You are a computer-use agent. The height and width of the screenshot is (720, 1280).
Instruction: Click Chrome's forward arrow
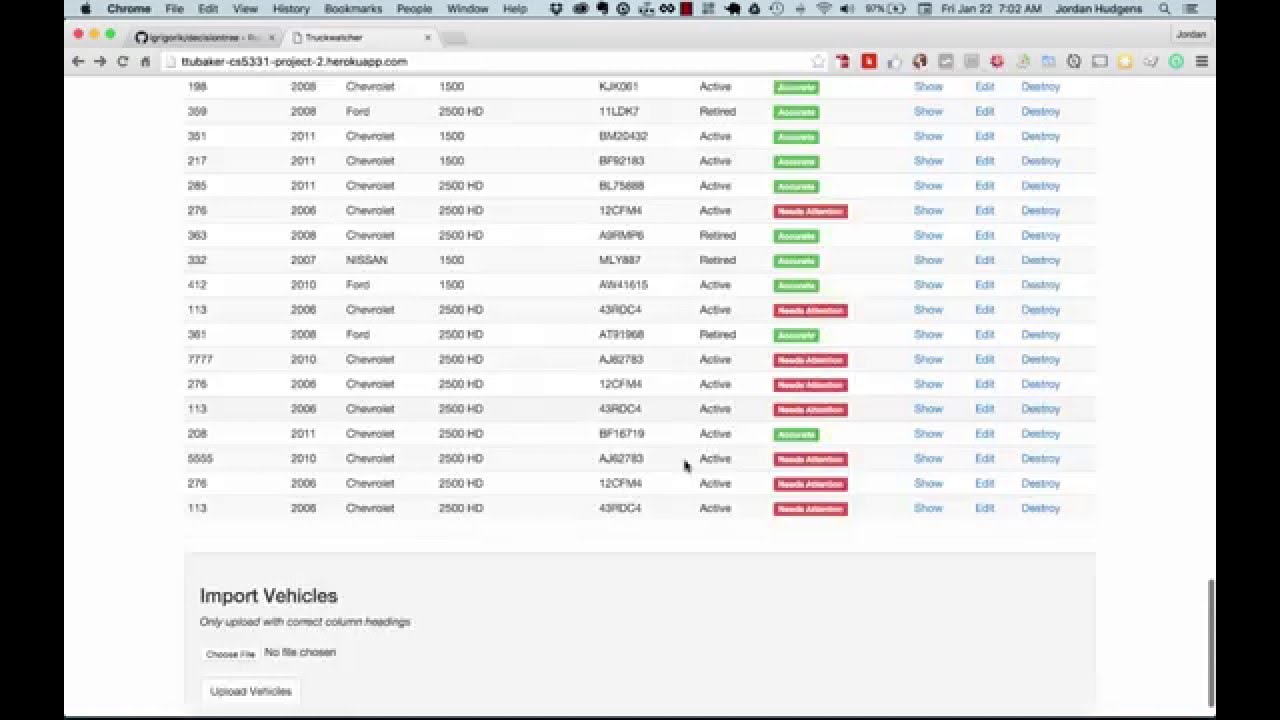[x=100, y=61]
